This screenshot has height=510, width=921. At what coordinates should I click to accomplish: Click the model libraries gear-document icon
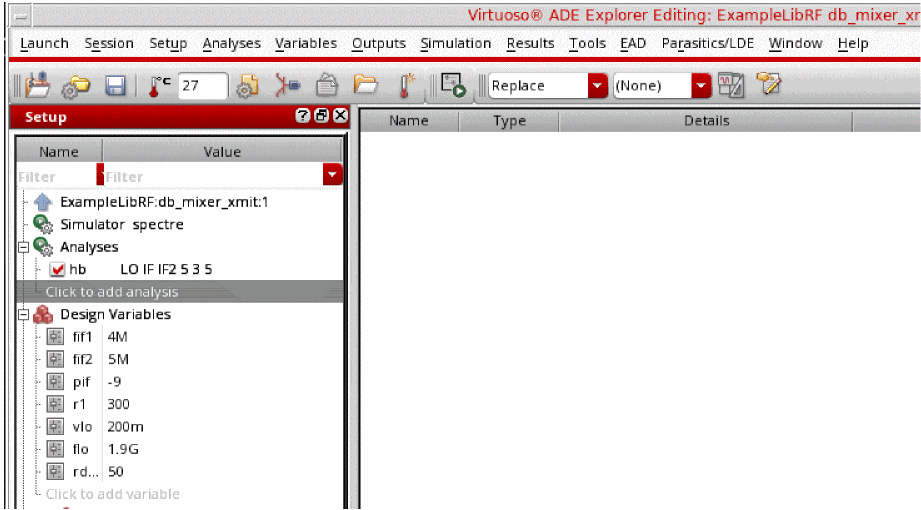[x=247, y=86]
